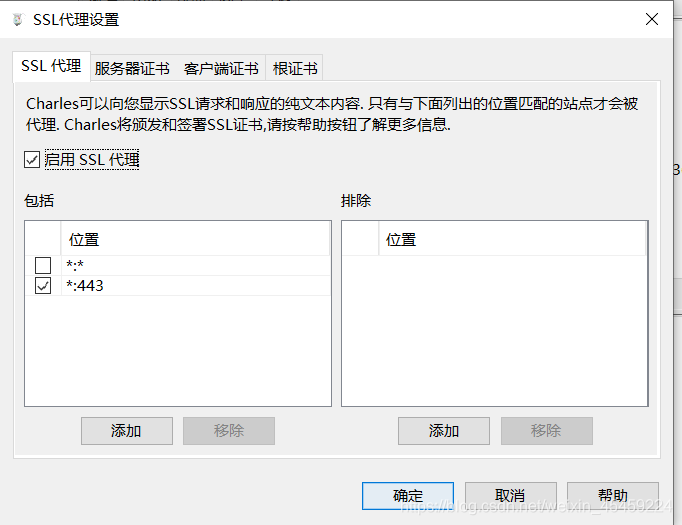Click 移除 under the 包括 list
The image size is (682, 525).
229,431
